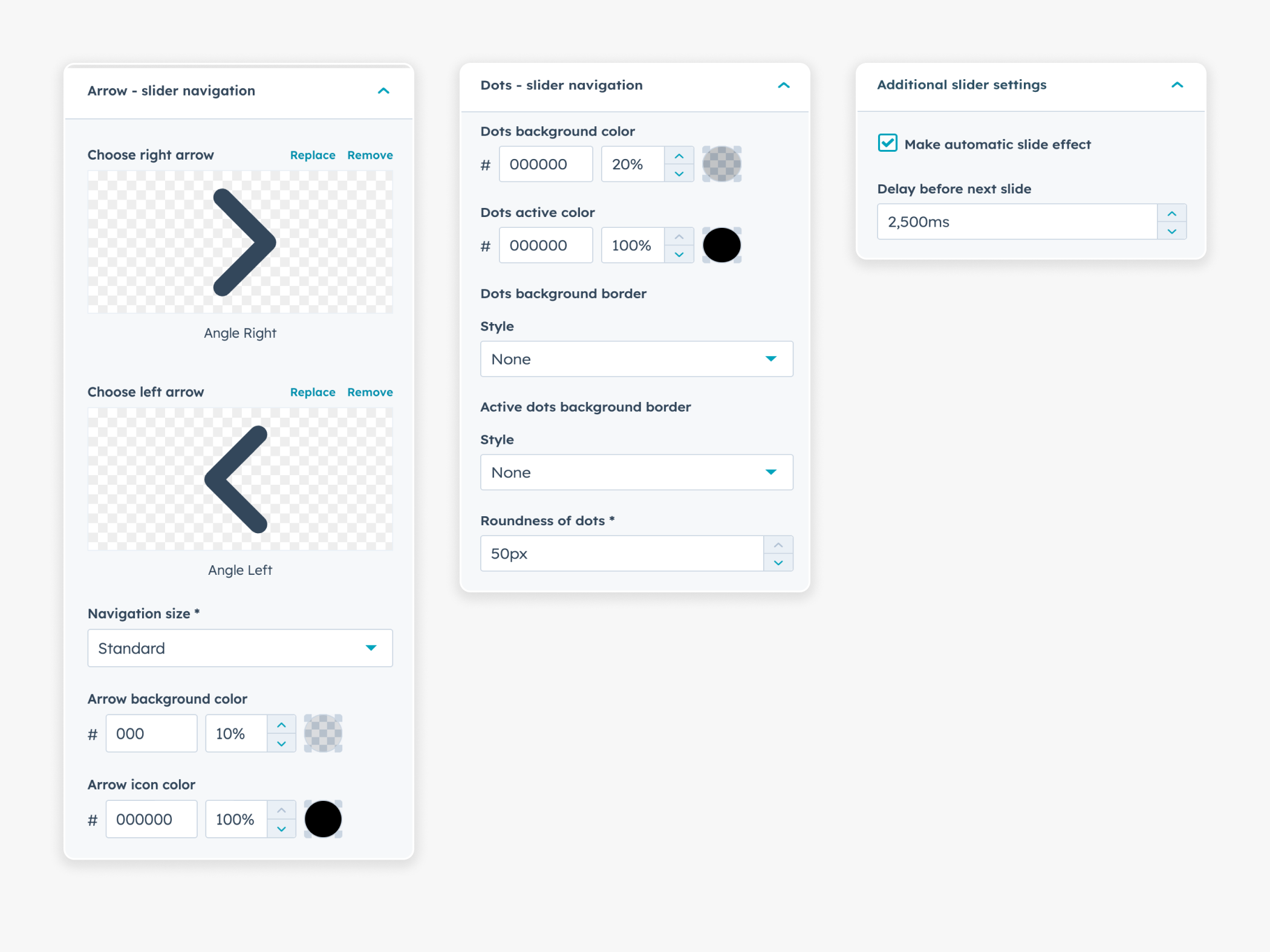Collapse the Dots - slider navigation panel
Viewport: 1270px width, 952px height.
(784, 85)
